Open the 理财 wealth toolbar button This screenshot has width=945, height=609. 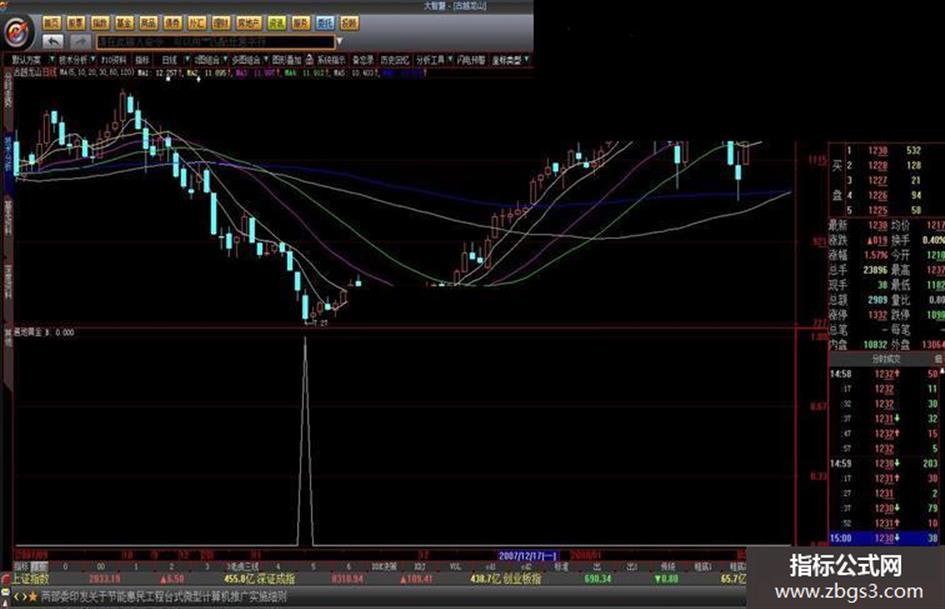click(221, 23)
